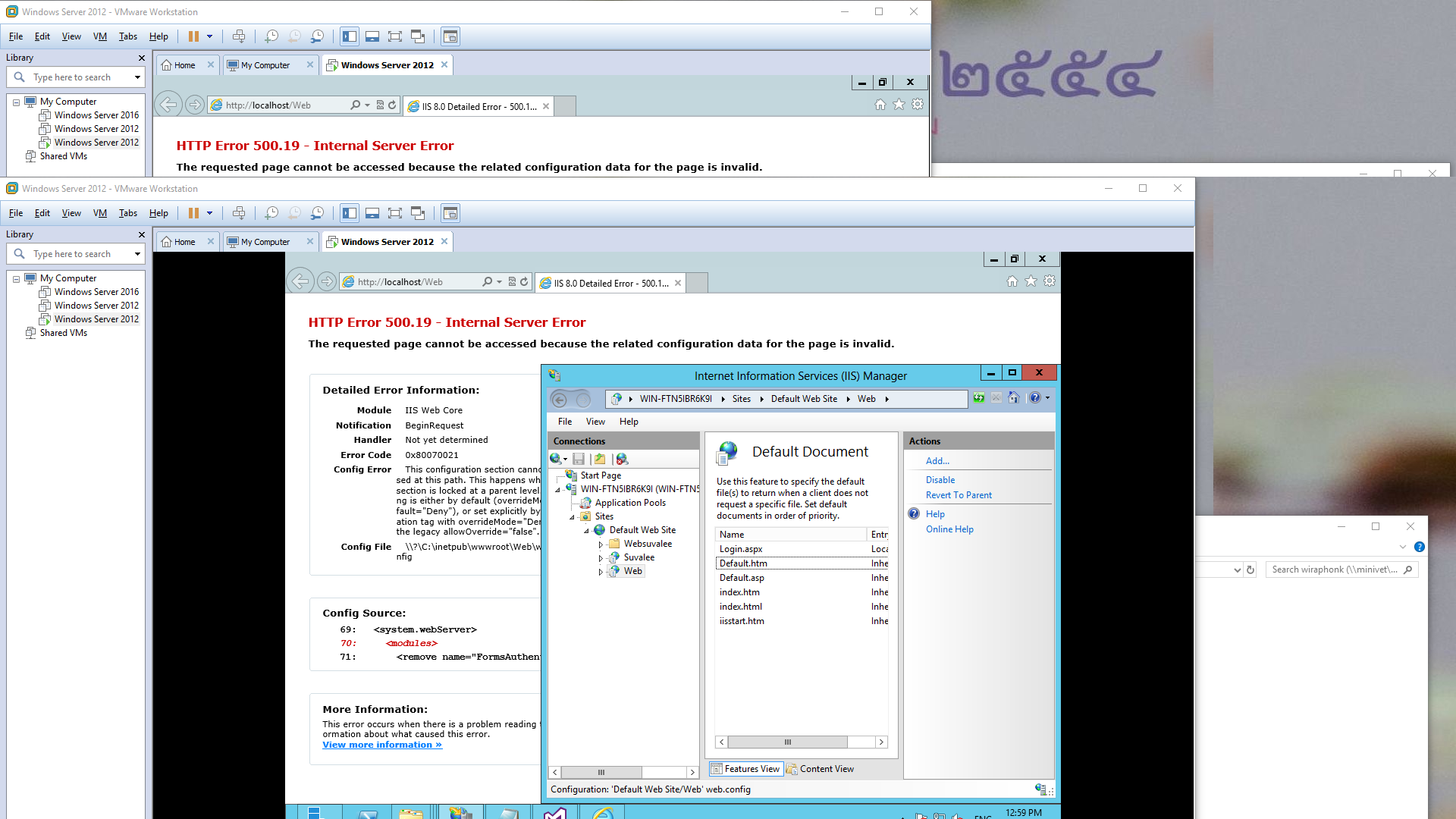Click Create new connection icon in Connections toolbar
The width and height of the screenshot is (1456, 819).
(557, 459)
